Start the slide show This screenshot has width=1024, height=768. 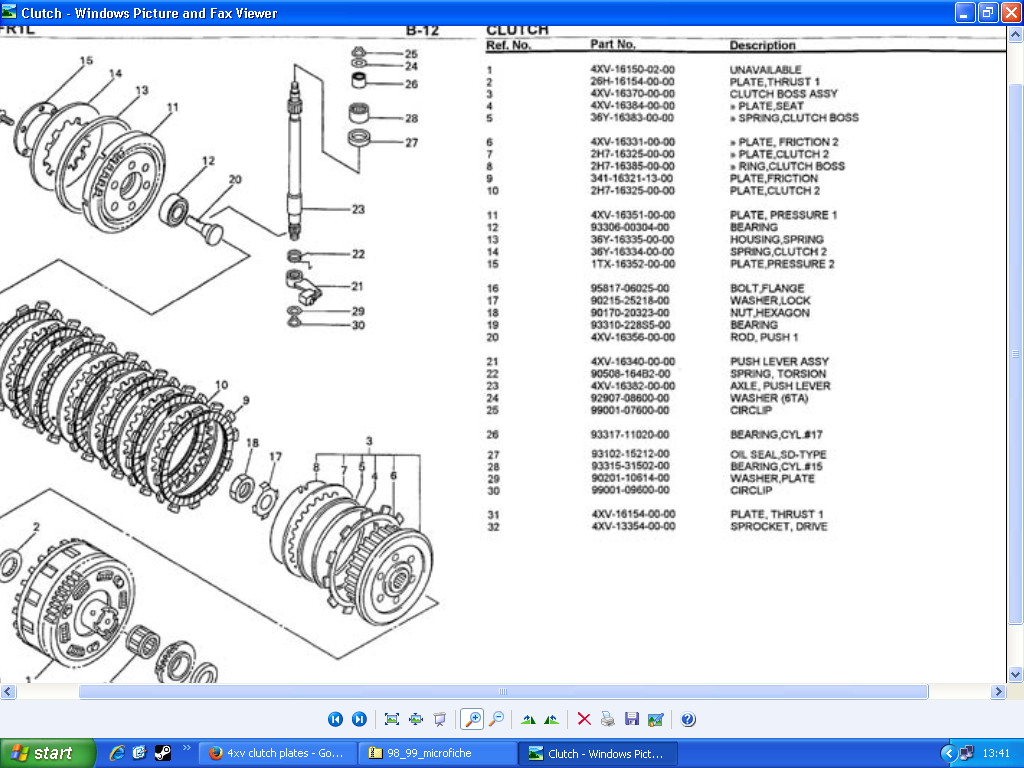point(439,719)
